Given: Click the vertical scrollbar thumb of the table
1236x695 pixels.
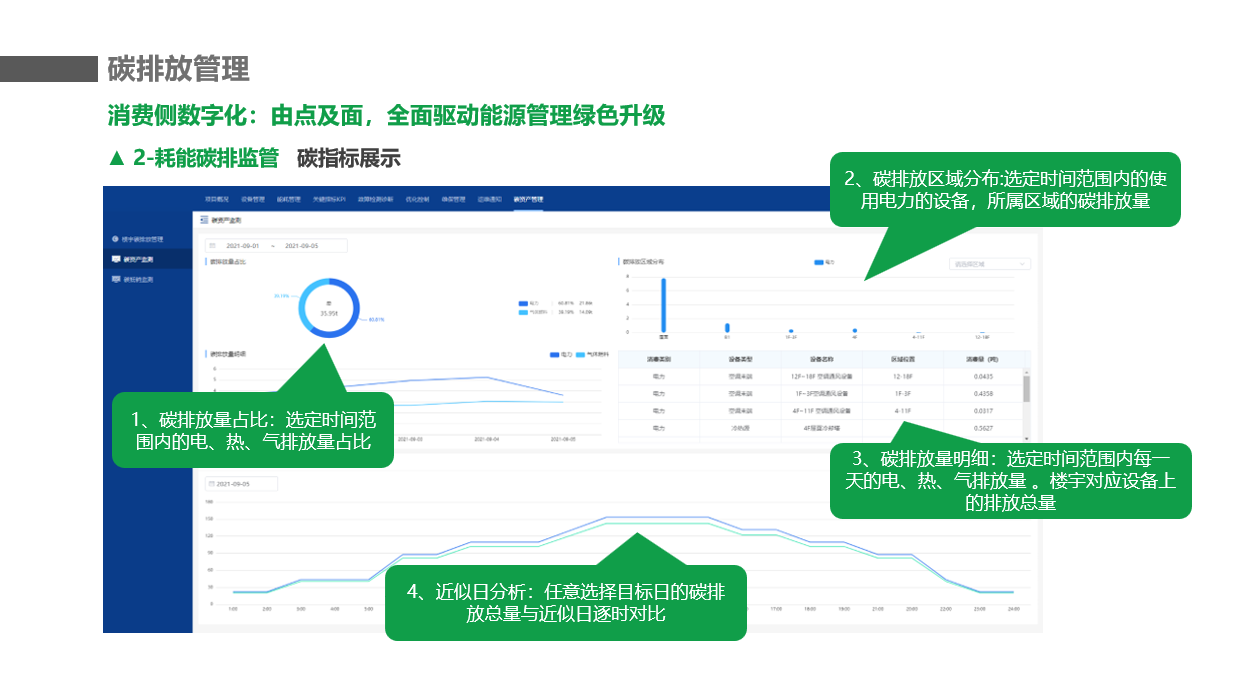Looking at the screenshot, I should (x=1026, y=388).
